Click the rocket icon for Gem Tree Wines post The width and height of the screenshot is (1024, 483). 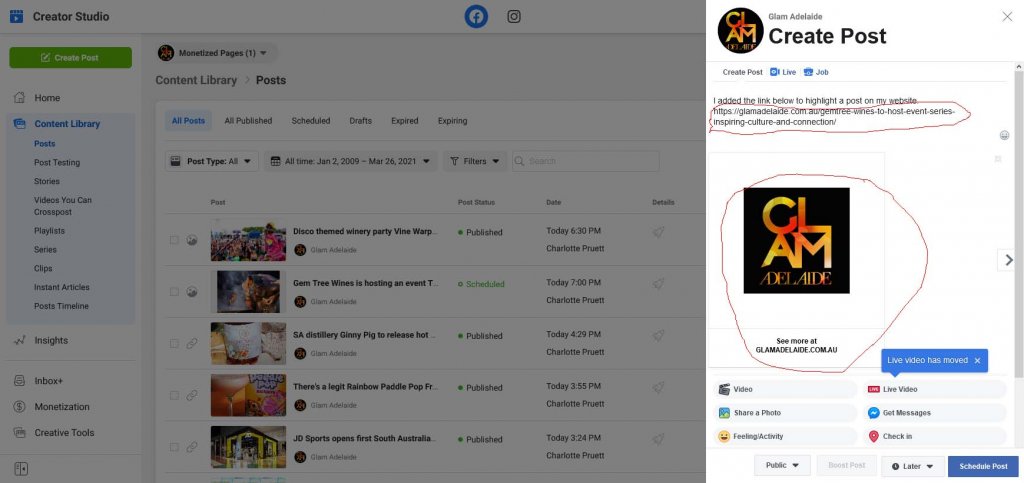click(x=658, y=283)
